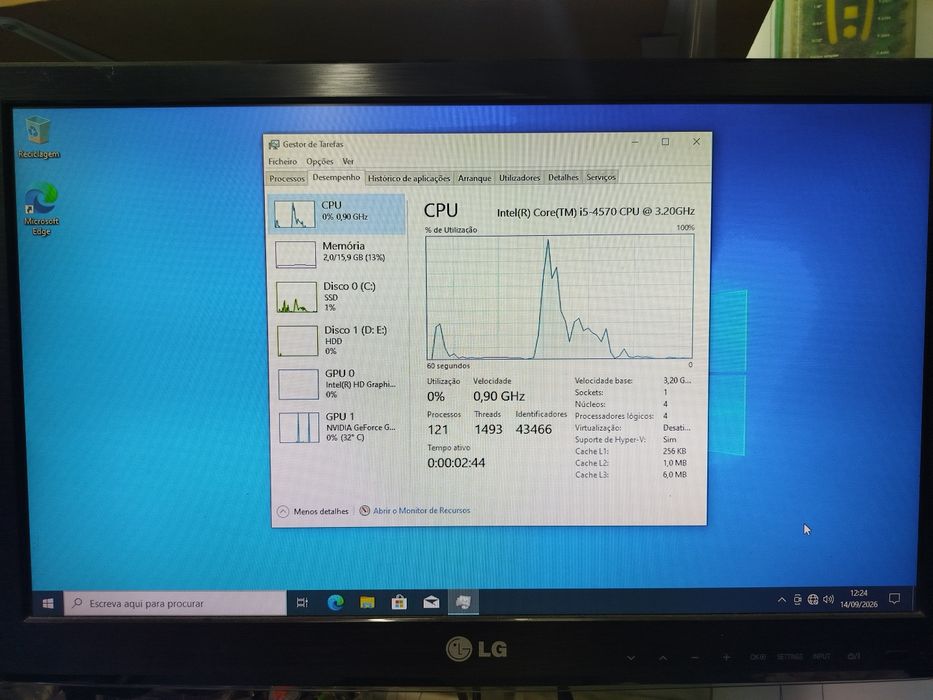Click the processor name Intel Core i5-4570

[596, 211]
